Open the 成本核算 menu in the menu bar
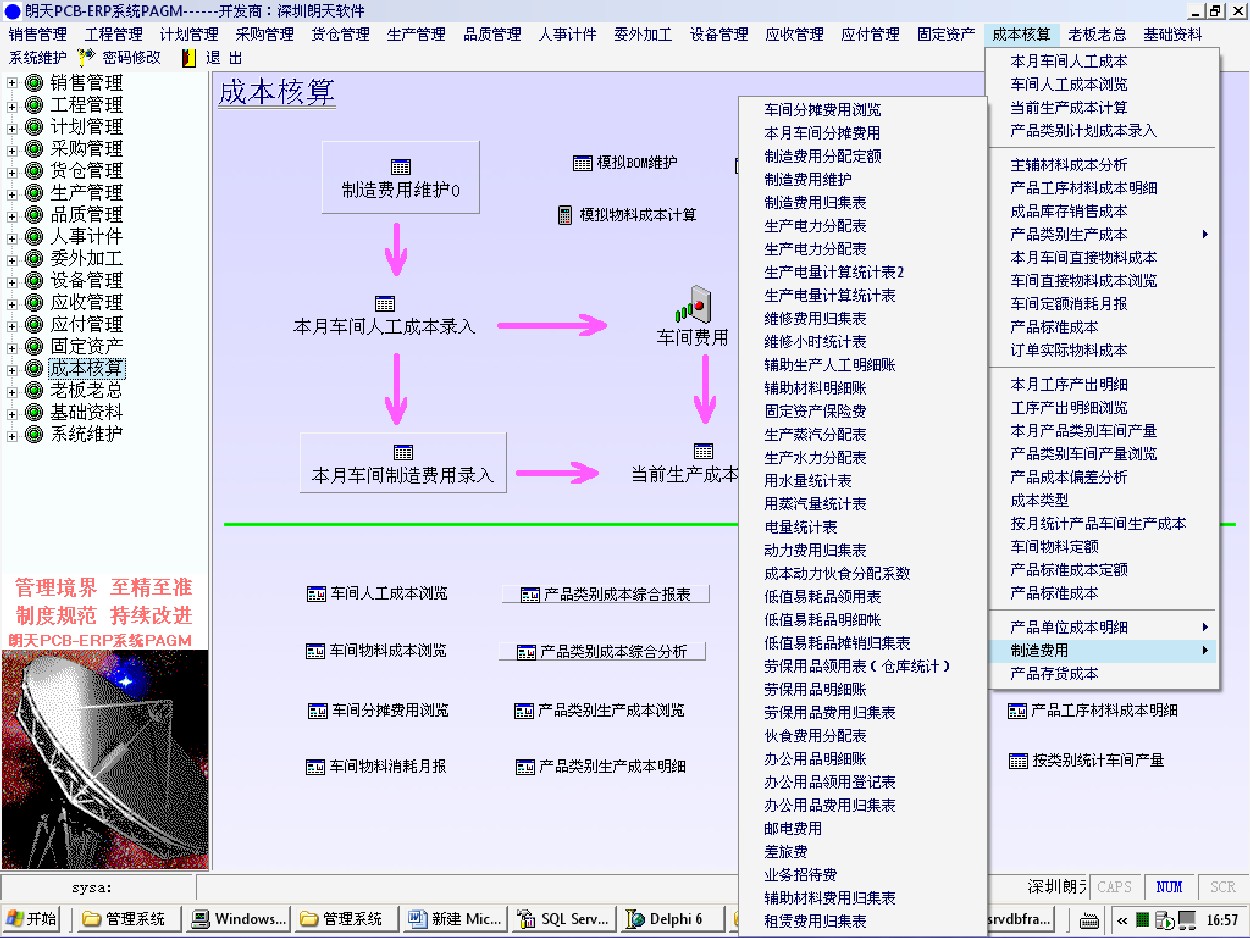Viewport: 1250px width, 938px height. coord(1021,34)
